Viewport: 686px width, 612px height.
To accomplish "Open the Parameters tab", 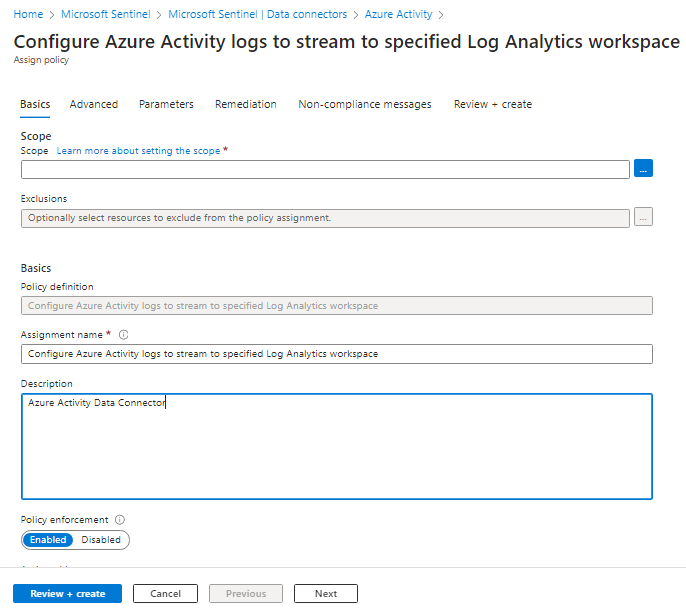I will click(x=166, y=105).
